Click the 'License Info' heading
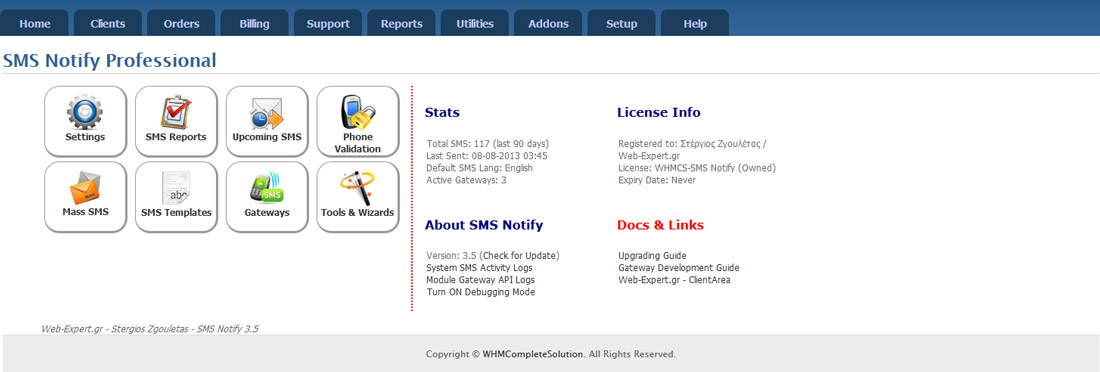Screen dimensions: 1100x372 point(659,112)
